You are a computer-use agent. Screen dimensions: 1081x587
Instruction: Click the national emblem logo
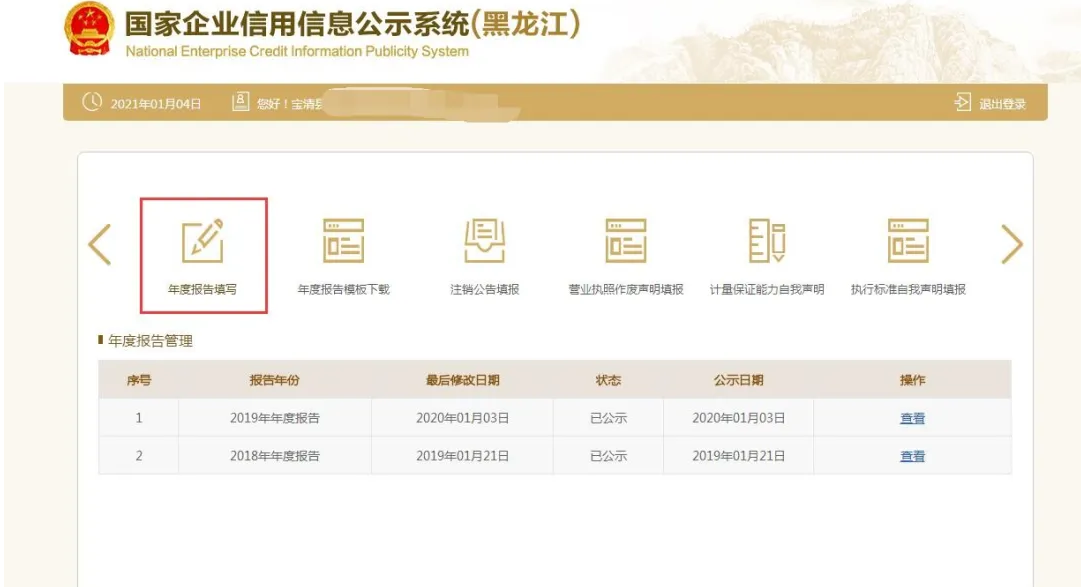tap(89, 29)
